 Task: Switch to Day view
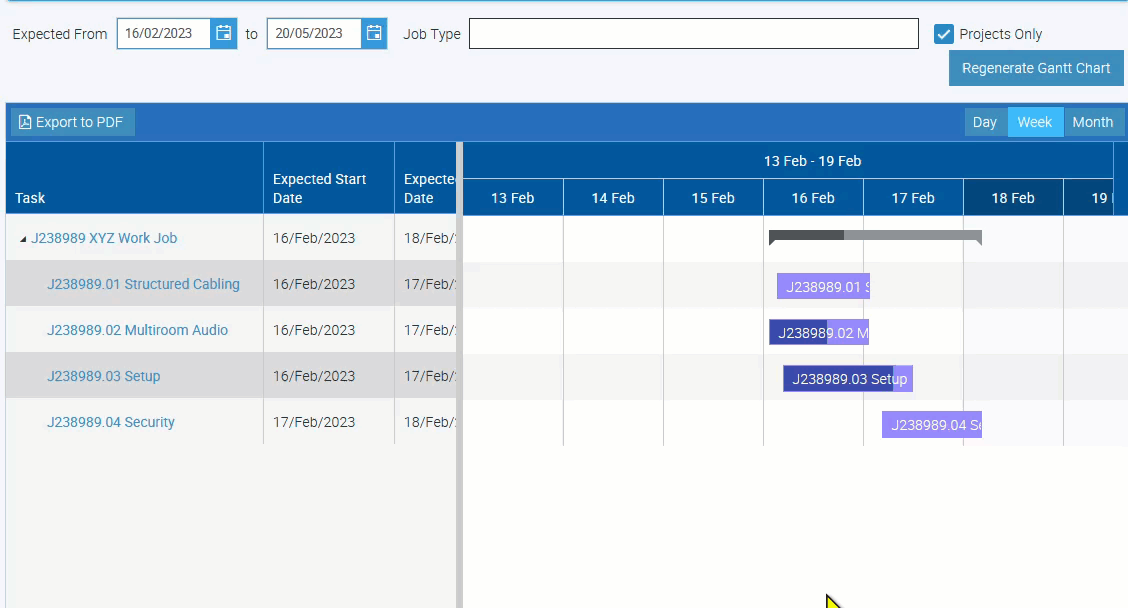pyautogui.click(x=985, y=122)
